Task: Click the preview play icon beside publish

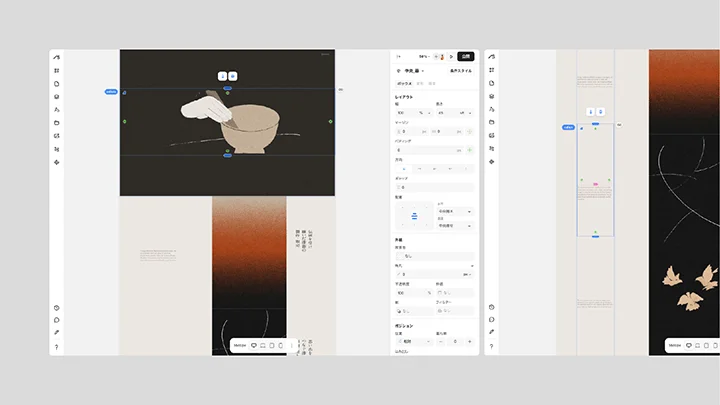Action: tap(451, 56)
